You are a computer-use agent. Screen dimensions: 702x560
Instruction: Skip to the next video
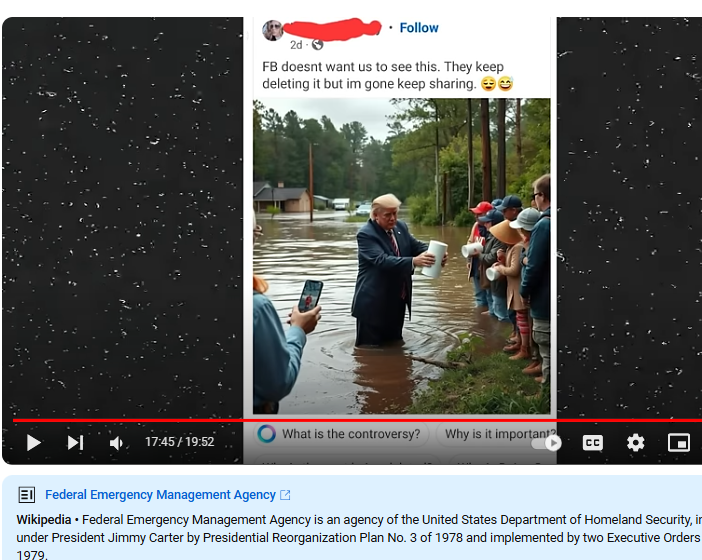pyautogui.click(x=75, y=443)
